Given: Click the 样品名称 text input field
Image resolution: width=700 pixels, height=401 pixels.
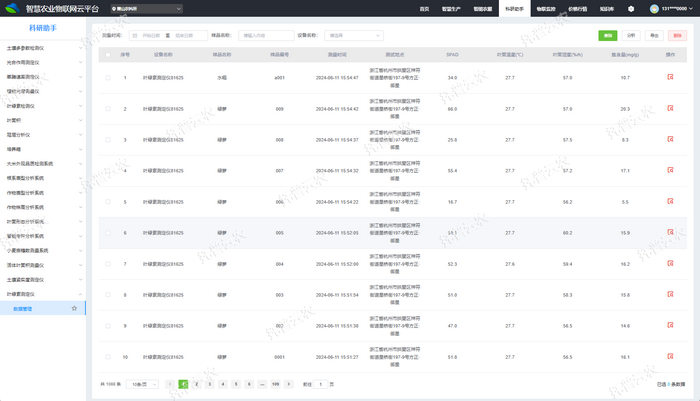Looking at the screenshot, I should click(266, 36).
